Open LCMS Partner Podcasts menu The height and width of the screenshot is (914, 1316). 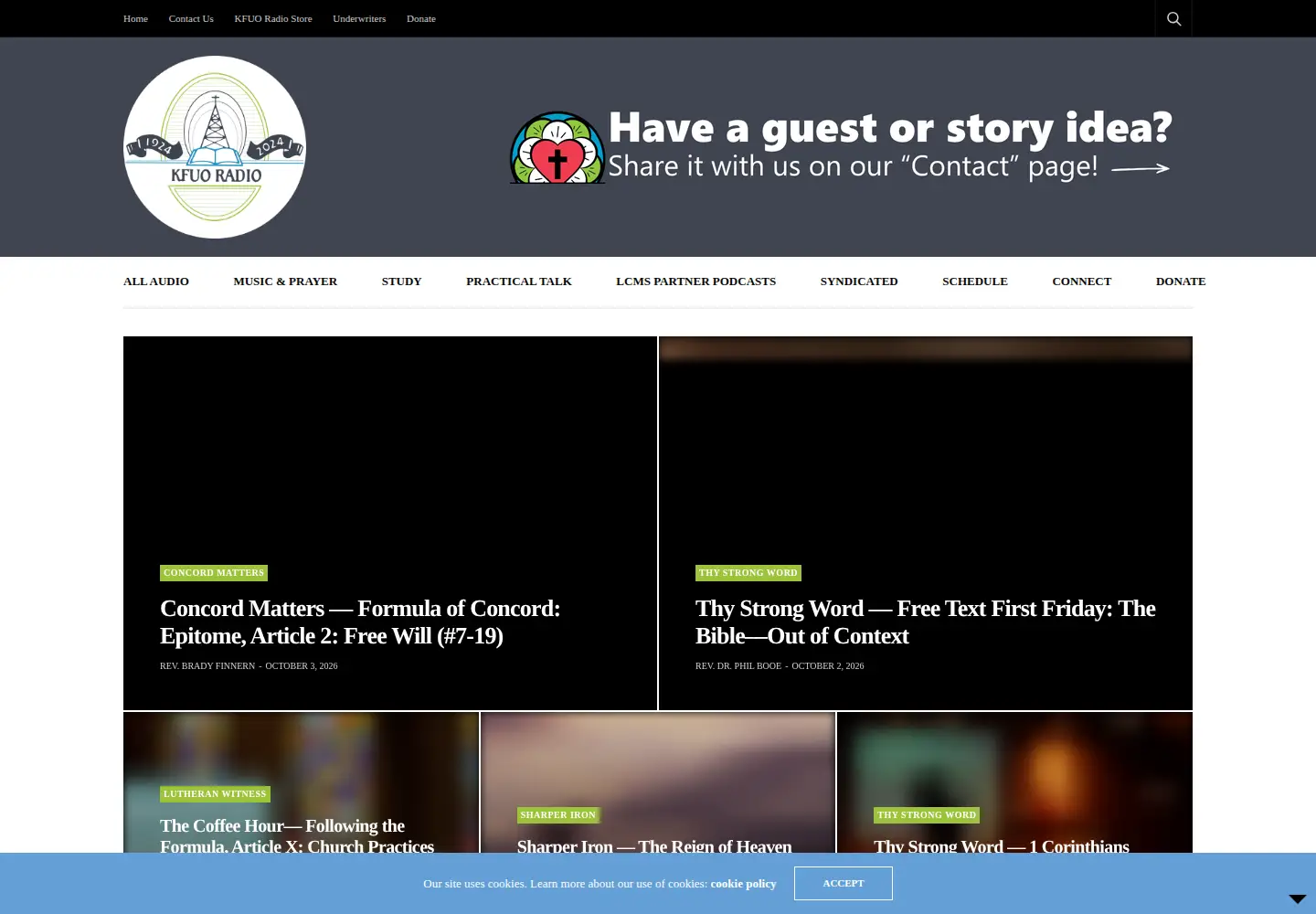(x=695, y=282)
